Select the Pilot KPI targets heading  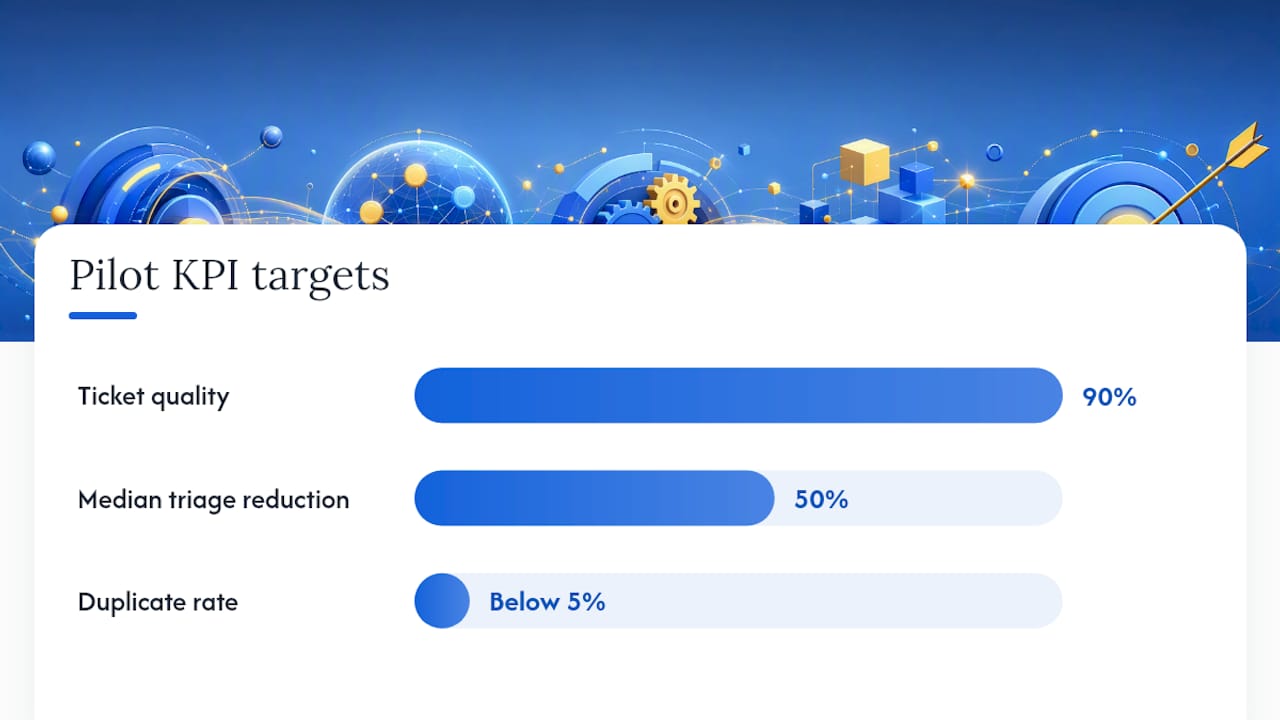(229, 275)
